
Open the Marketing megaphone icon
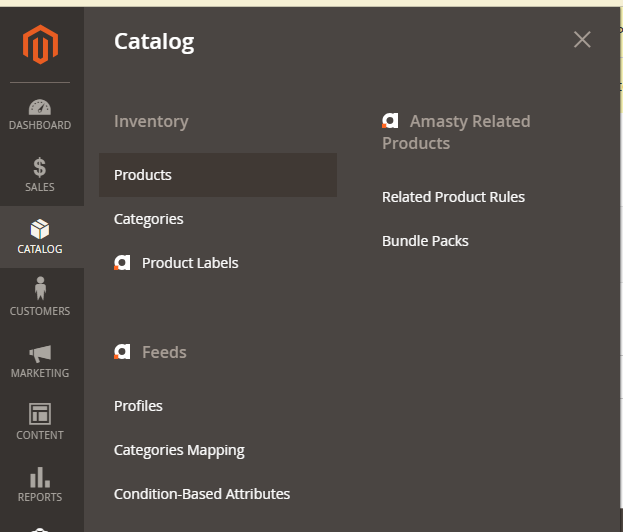point(40,353)
